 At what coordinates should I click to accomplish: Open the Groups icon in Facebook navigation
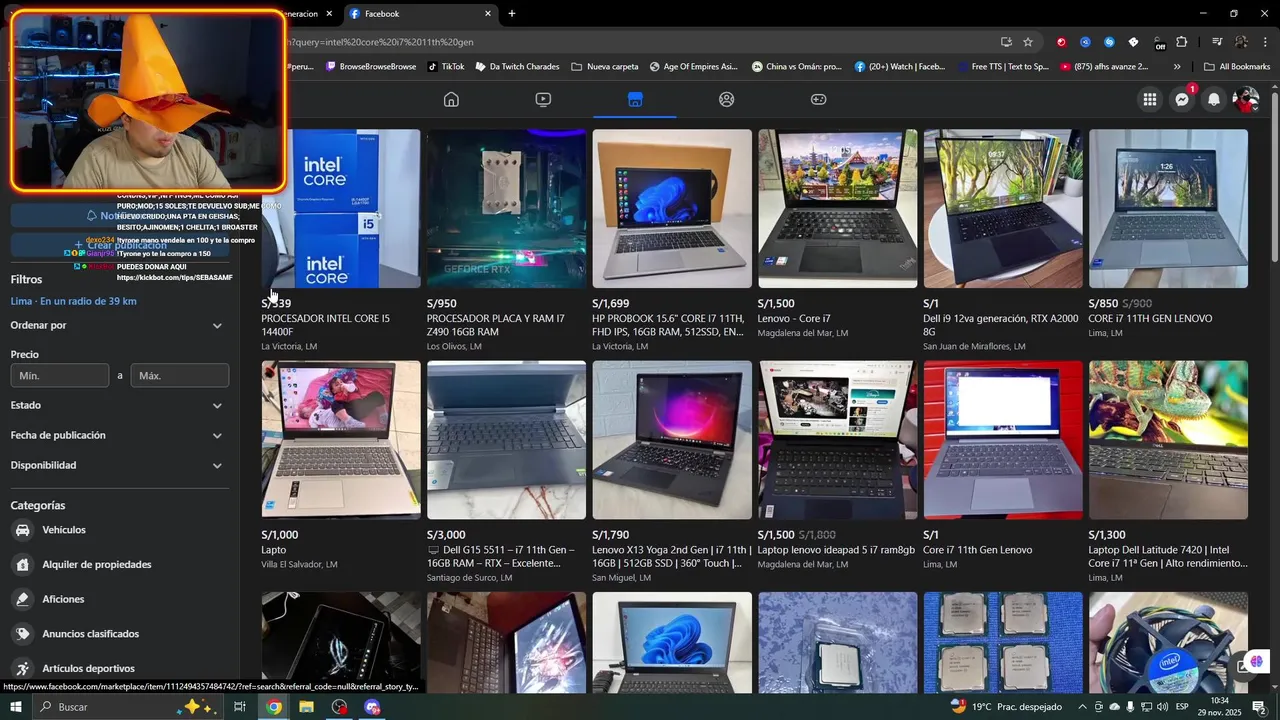[x=727, y=99]
